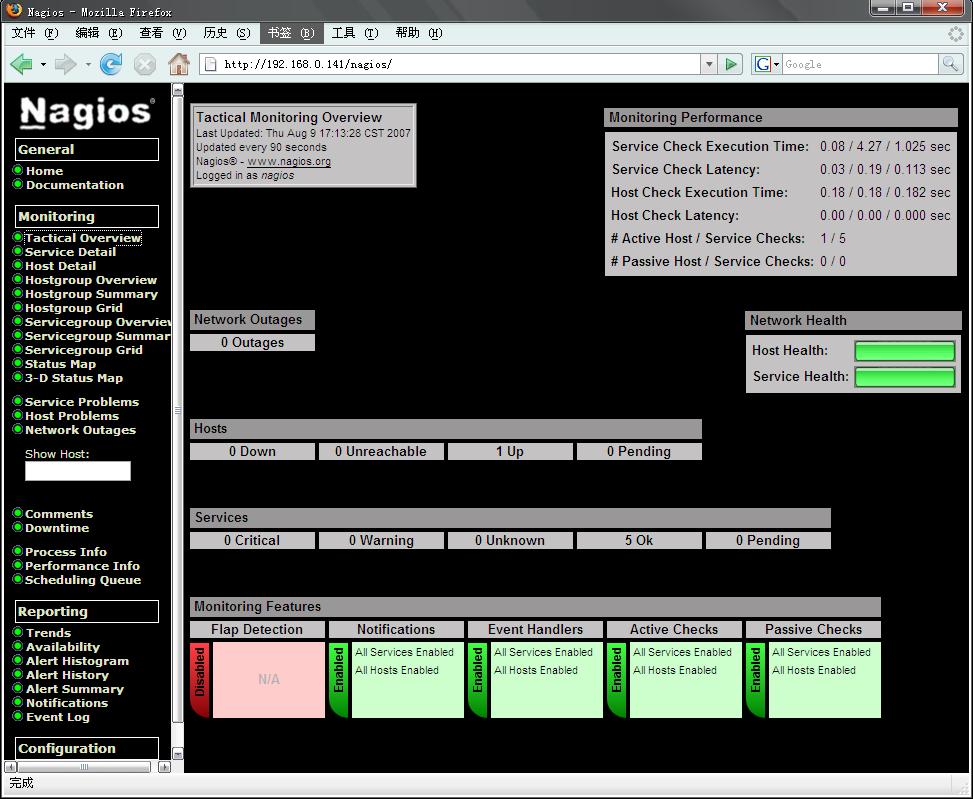Screen dimensions: 973x799
Task: Click the green Go arrow button
Action: pyautogui.click(x=731, y=64)
